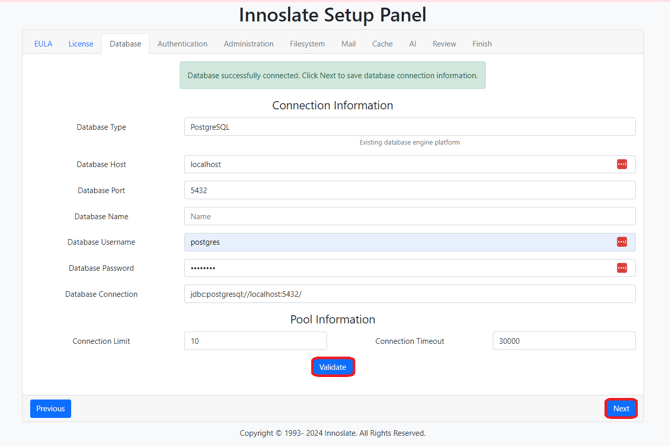The height and width of the screenshot is (446, 670).
Task: Click password manager icon in Database Username field
Action: 622,242
